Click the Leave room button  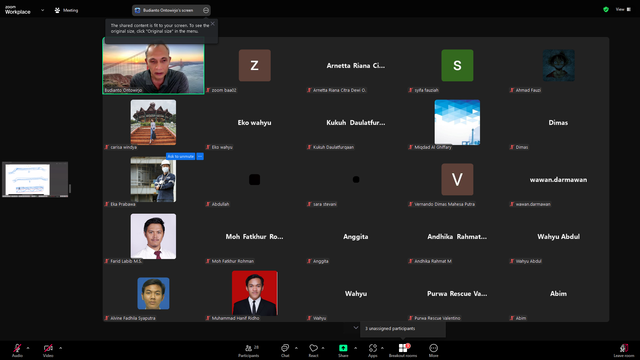[624, 350]
